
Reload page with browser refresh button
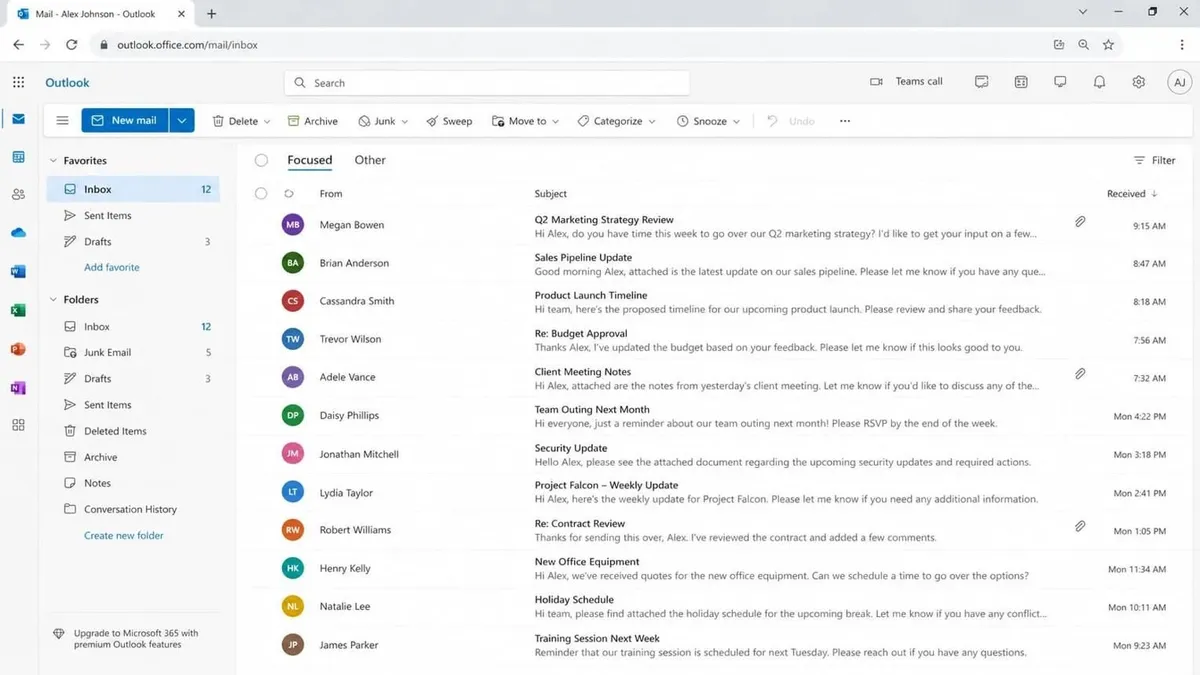click(x=71, y=44)
